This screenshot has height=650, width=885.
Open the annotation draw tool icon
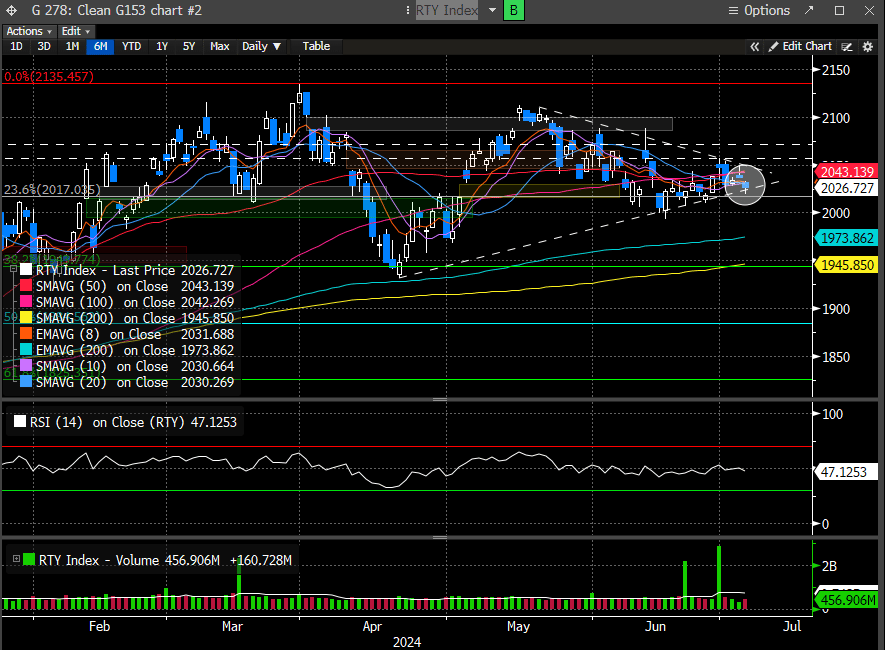(847, 47)
